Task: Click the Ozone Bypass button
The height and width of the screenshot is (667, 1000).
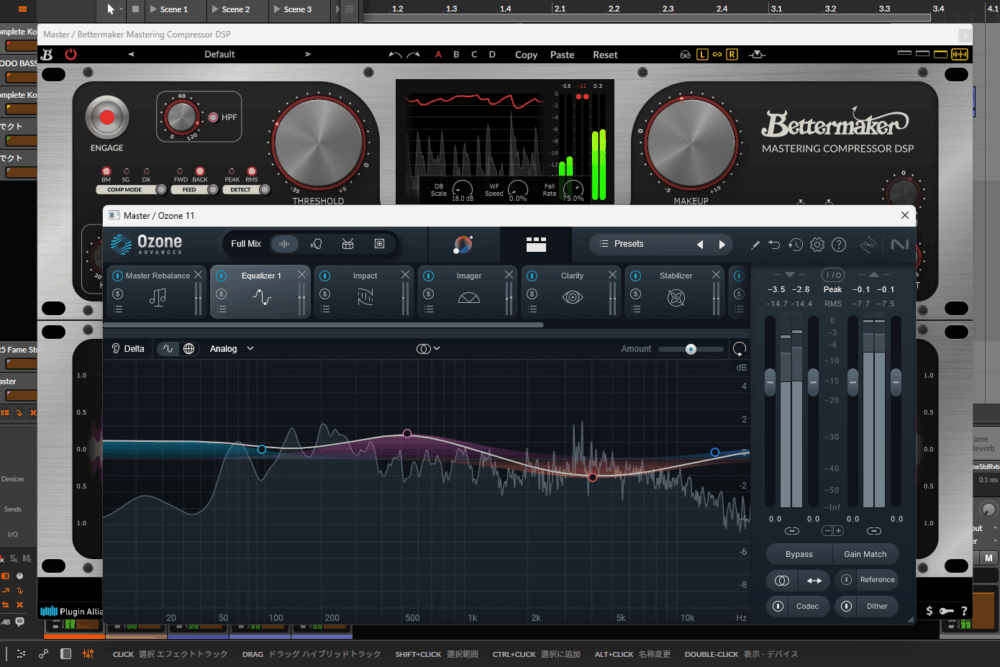Action: click(x=799, y=554)
